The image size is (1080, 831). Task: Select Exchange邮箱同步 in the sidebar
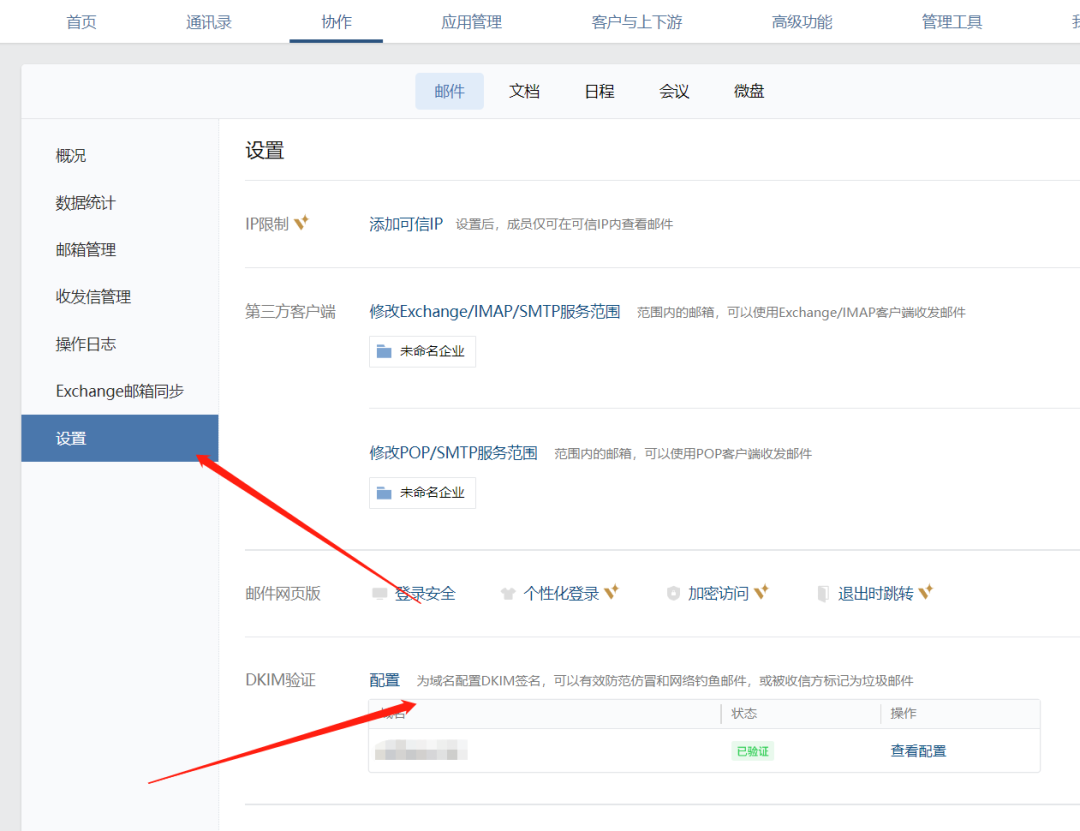point(120,391)
